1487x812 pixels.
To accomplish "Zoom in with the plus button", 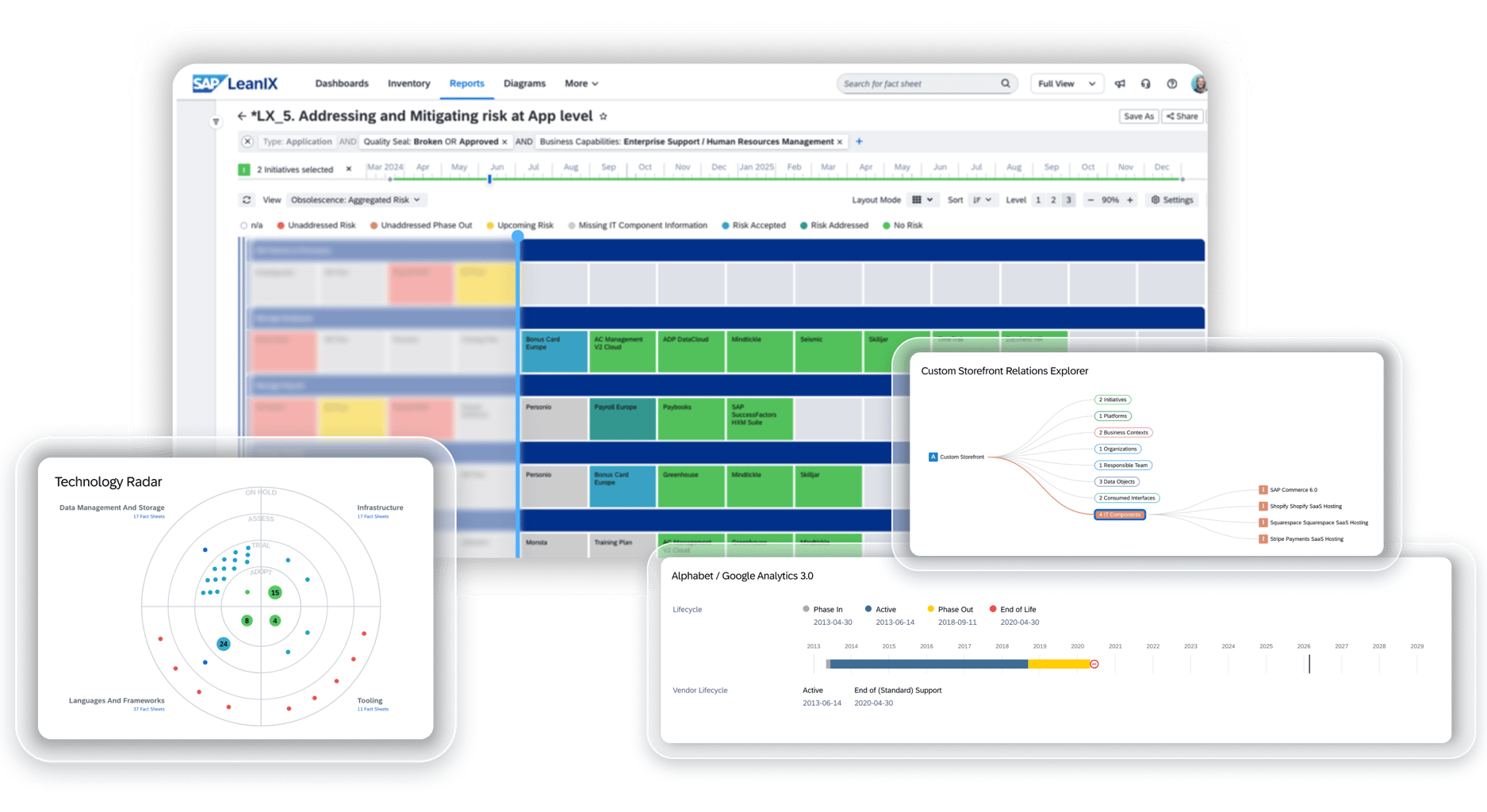I will [1130, 200].
